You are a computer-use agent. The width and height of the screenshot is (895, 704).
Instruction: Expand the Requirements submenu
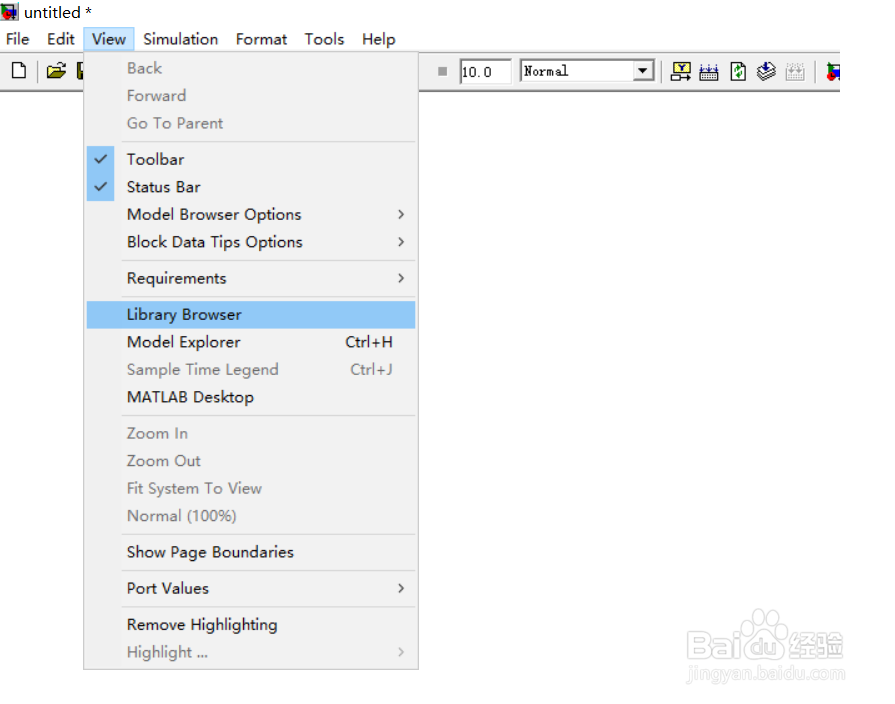coord(251,278)
